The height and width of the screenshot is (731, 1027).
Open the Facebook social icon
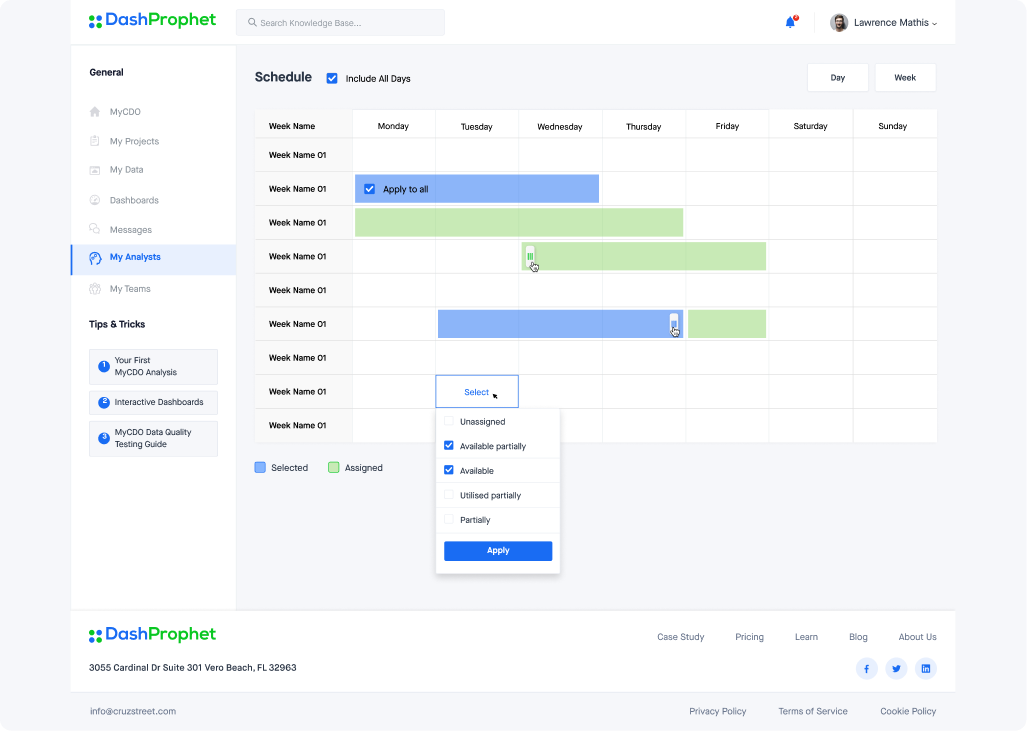click(x=866, y=668)
